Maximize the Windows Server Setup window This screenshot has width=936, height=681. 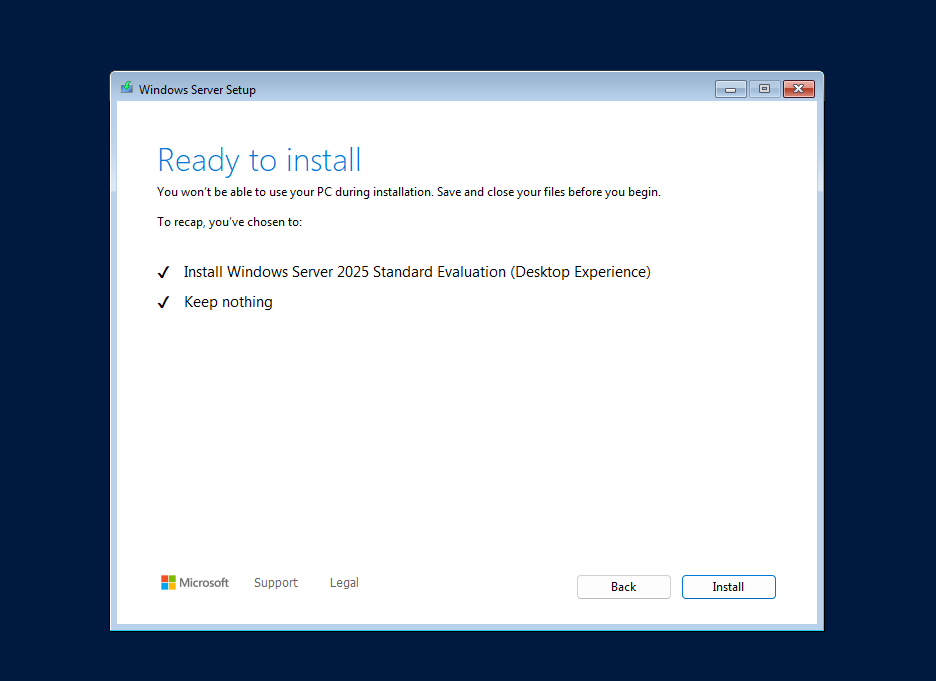tap(764, 89)
